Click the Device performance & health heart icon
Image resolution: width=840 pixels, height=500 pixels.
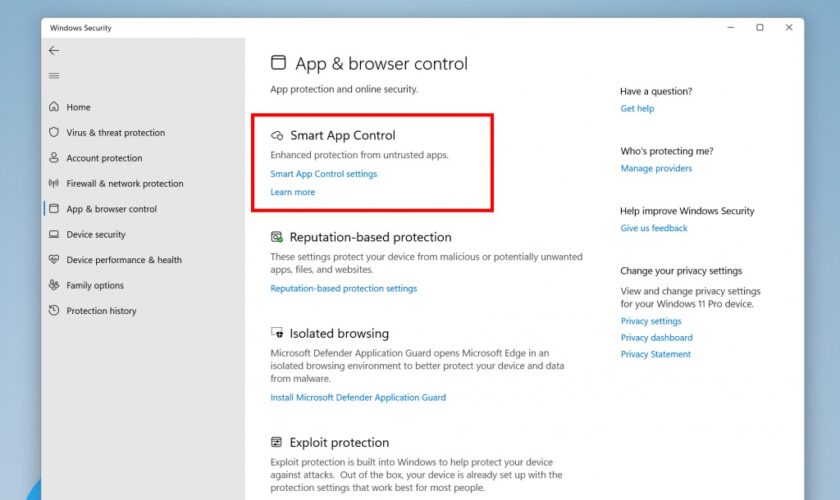tap(54, 260)
